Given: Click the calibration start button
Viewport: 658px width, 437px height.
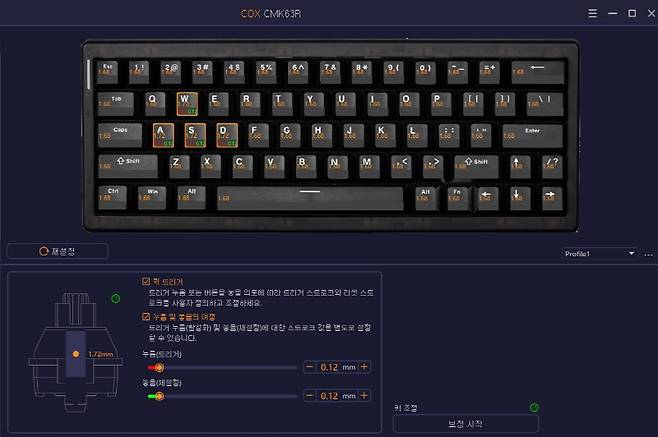Looking at the screenshot, I should [466, 424].
